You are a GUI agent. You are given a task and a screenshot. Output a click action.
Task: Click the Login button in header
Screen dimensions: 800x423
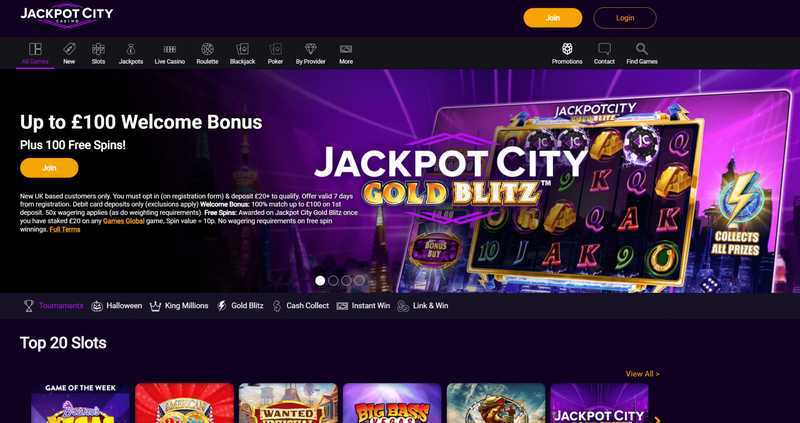(625, 18)
